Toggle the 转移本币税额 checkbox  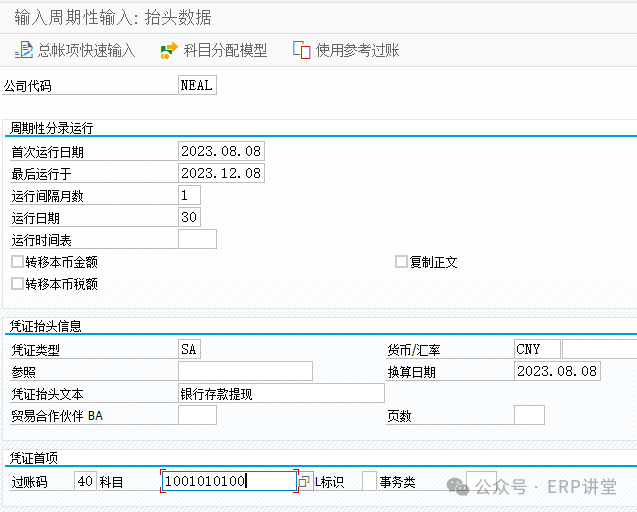click(17, 284)
